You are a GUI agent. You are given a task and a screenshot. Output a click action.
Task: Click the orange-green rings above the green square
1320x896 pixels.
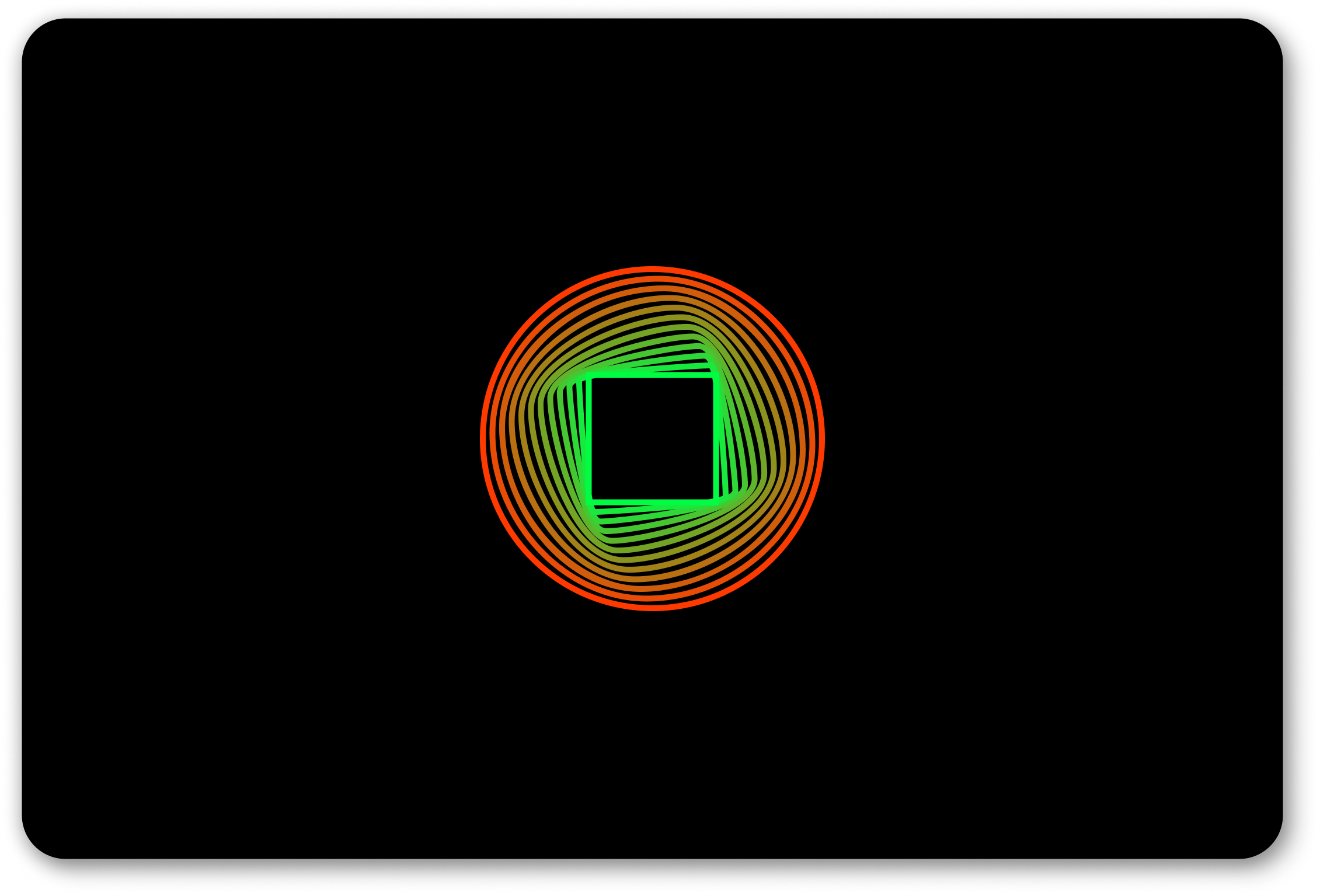tap(652, 321)
